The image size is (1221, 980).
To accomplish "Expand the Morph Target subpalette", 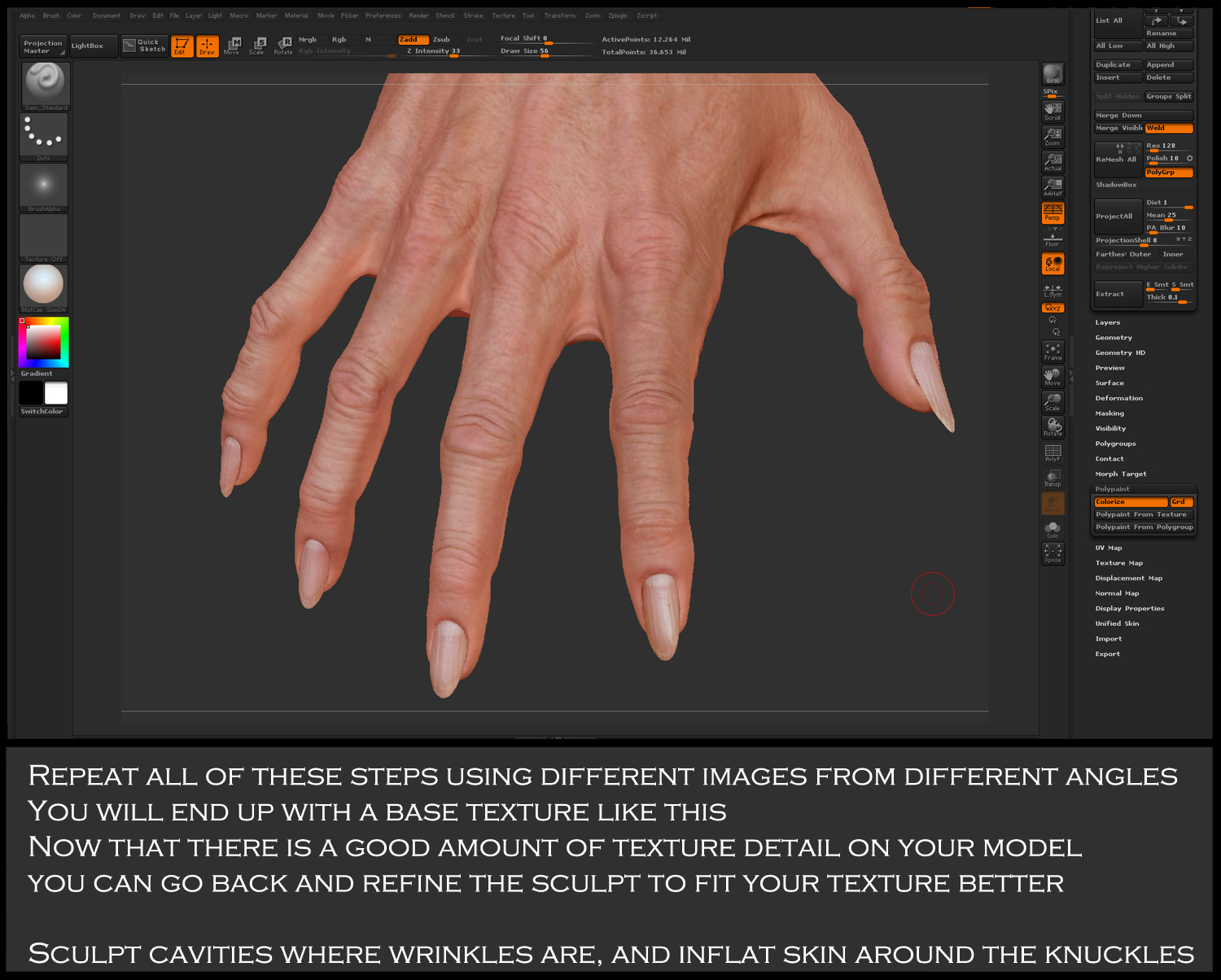I will pos(1120,474).
